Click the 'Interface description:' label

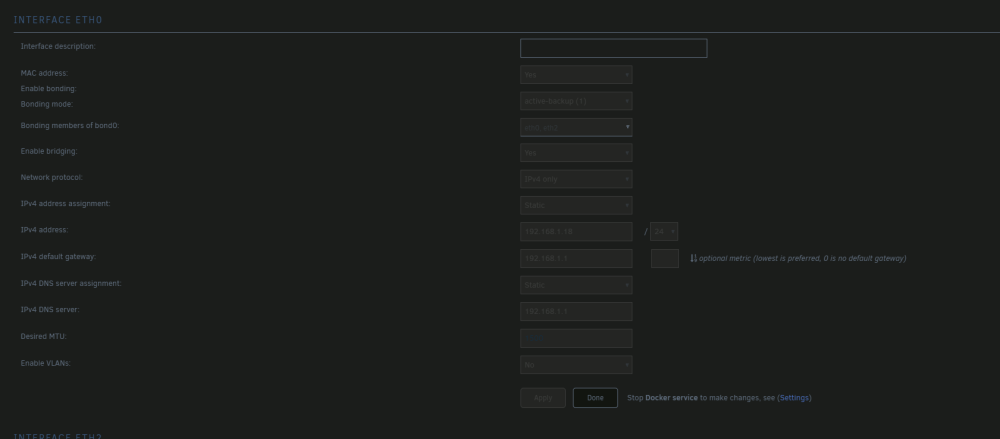(58, 47)
